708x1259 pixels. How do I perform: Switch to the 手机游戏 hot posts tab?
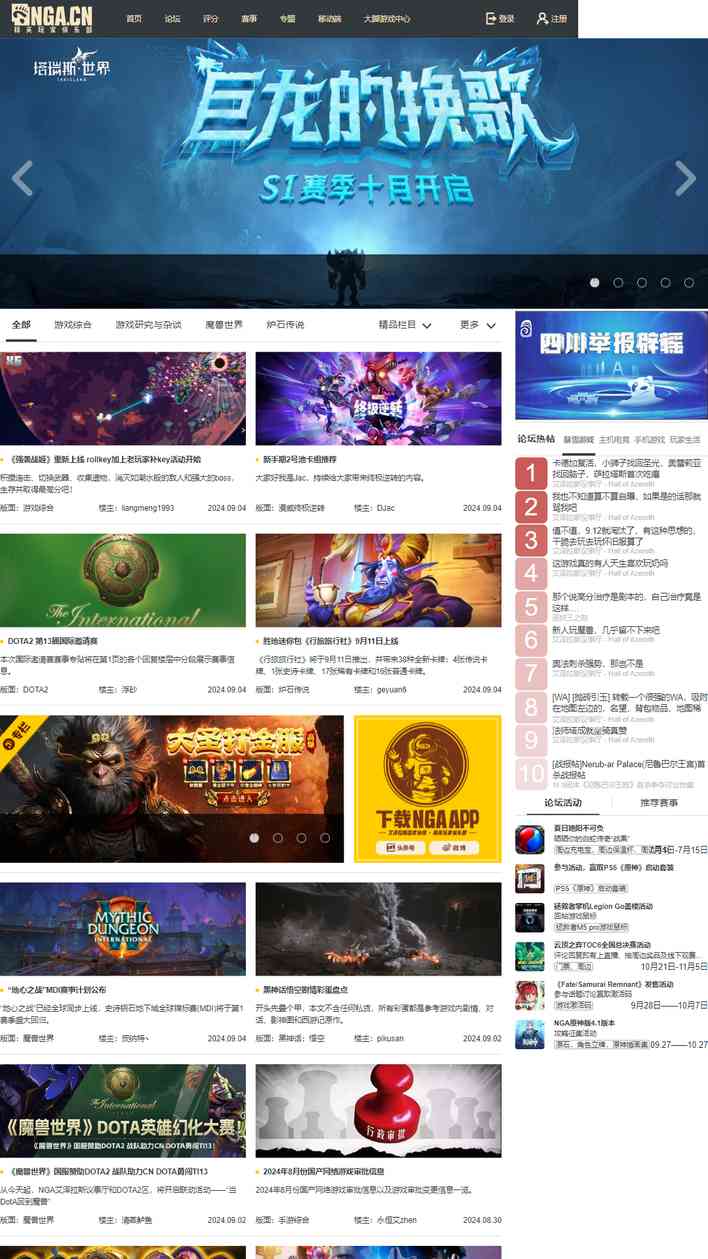650,440
